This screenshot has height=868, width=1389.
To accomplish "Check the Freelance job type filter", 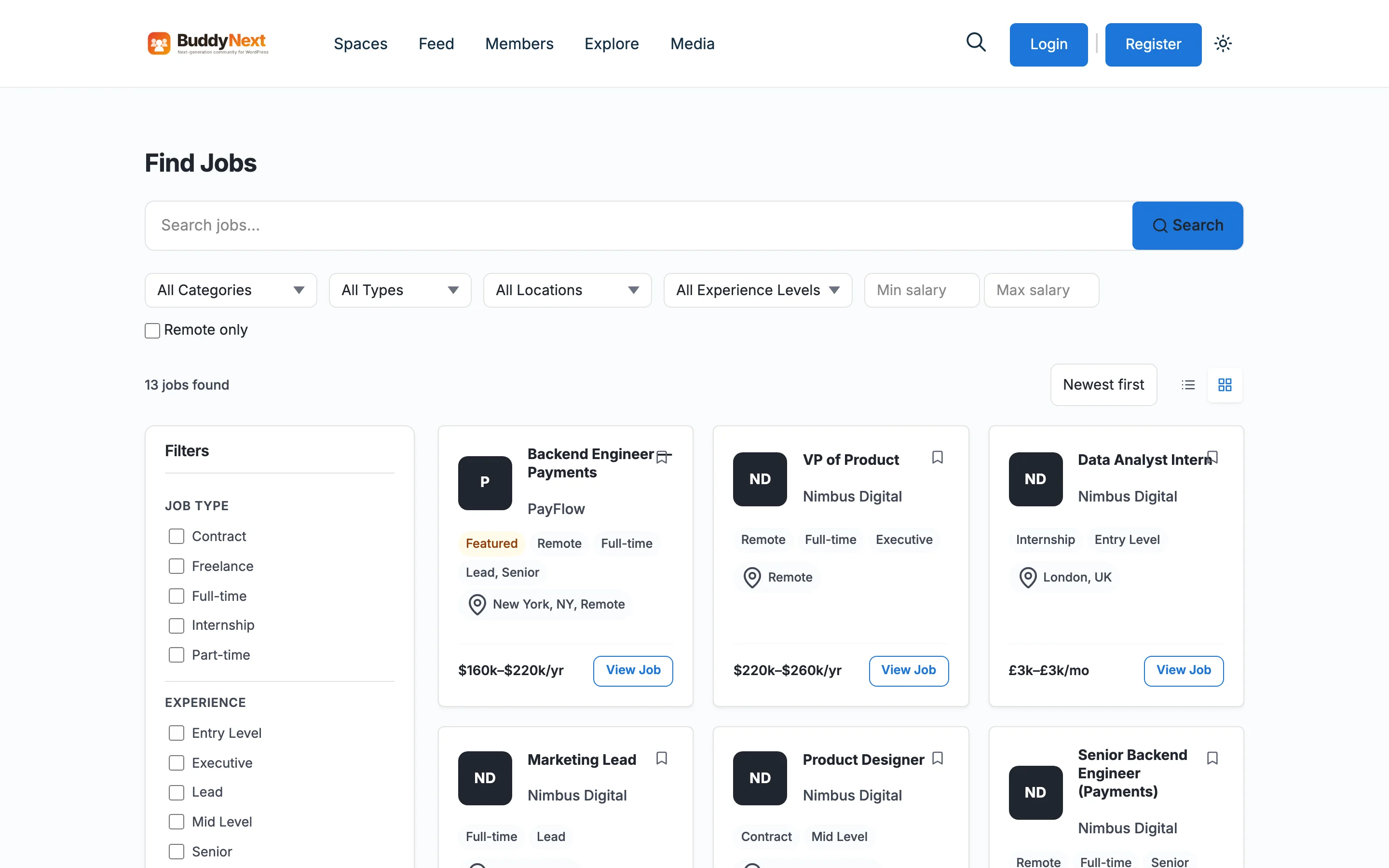I will 176,566.
